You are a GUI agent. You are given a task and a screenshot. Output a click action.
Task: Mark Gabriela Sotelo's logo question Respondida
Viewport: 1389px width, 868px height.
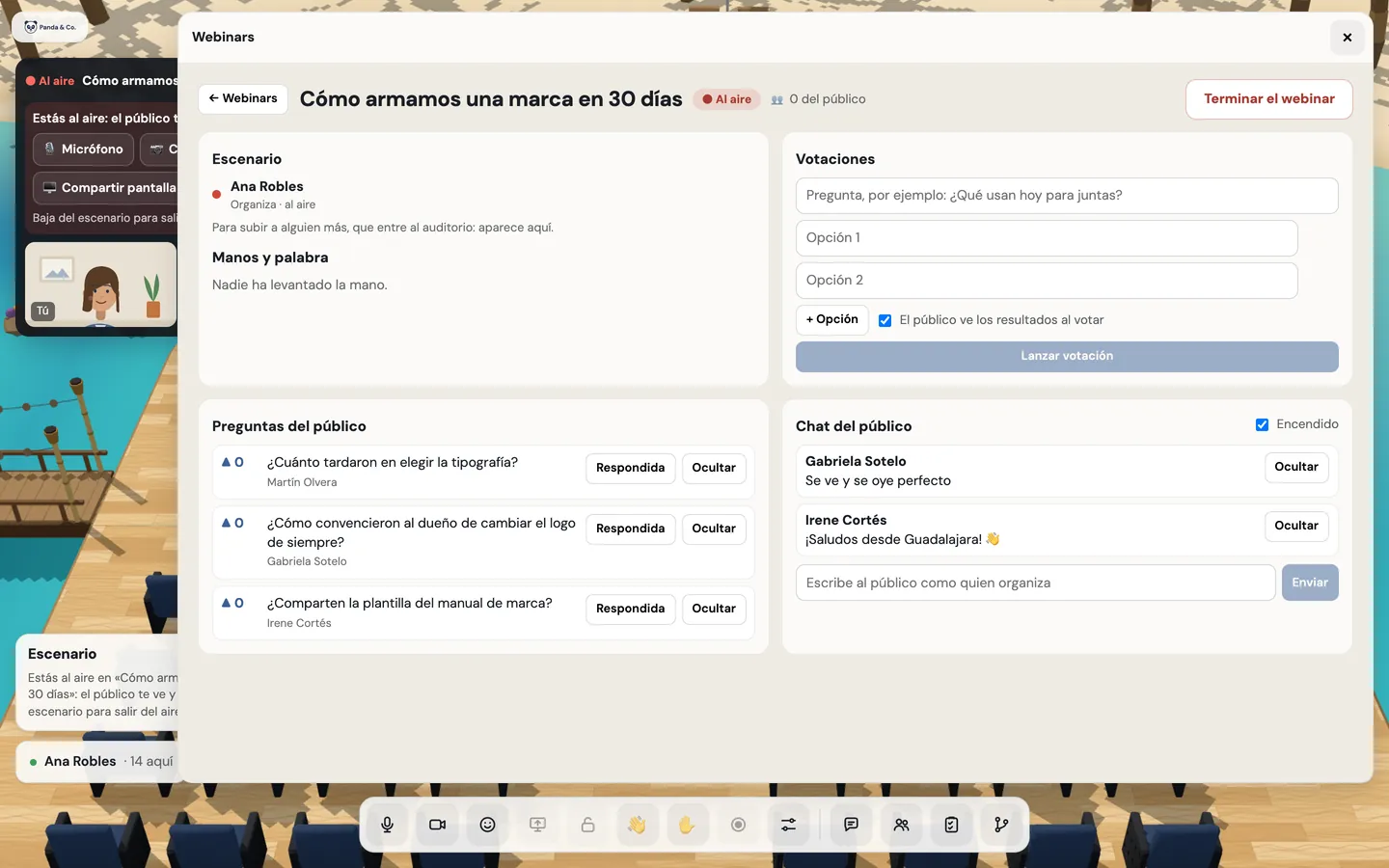point(630,529)
